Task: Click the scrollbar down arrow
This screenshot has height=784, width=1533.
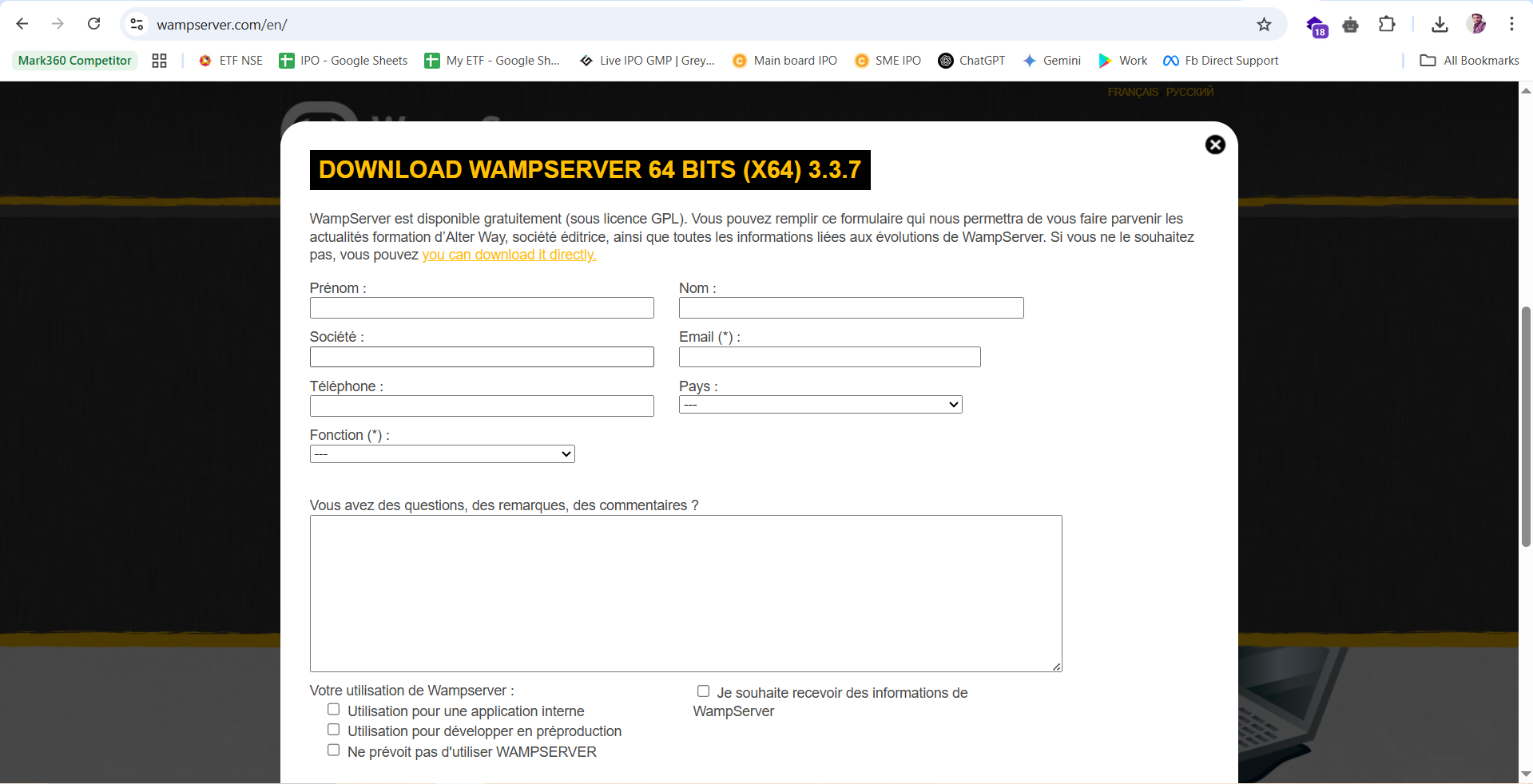Action: [x=1526, y=774]
